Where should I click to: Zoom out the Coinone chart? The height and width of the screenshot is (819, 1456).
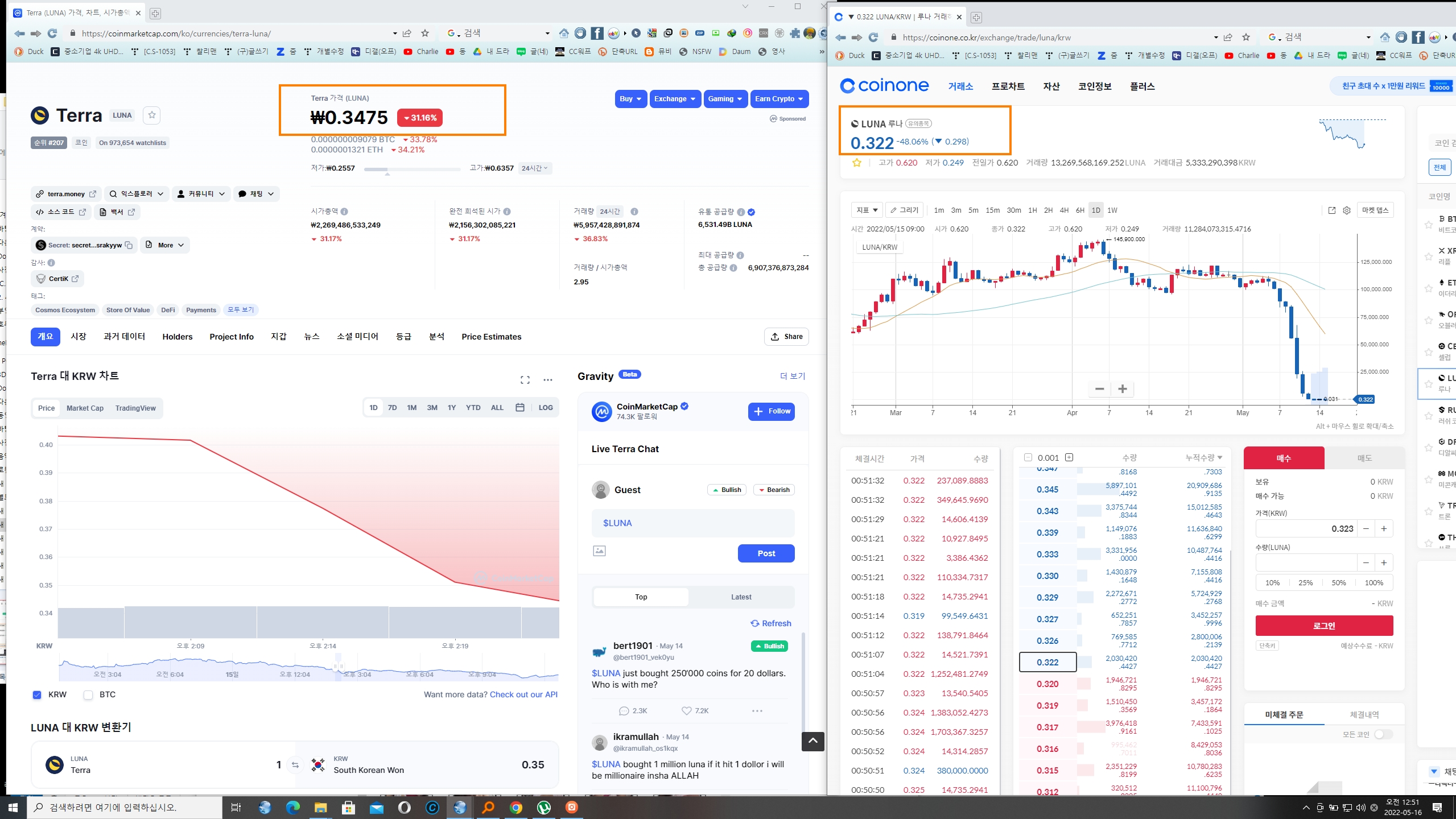(1099, 389)
